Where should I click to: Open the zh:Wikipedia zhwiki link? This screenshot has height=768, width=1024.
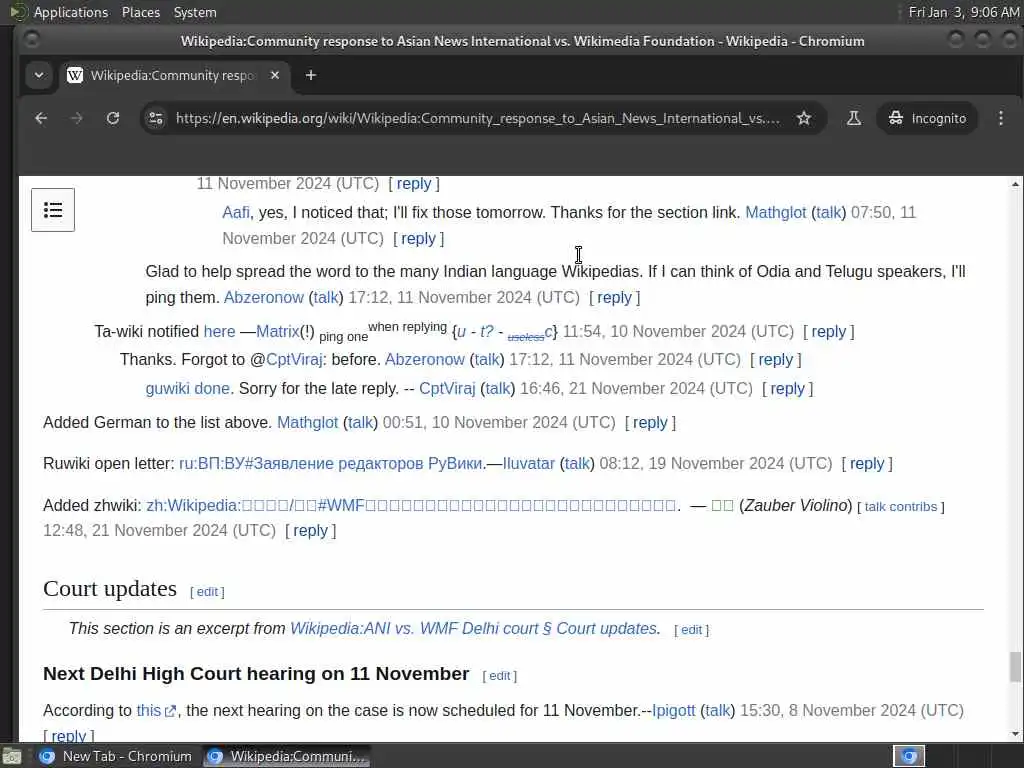tap(411, 505)
